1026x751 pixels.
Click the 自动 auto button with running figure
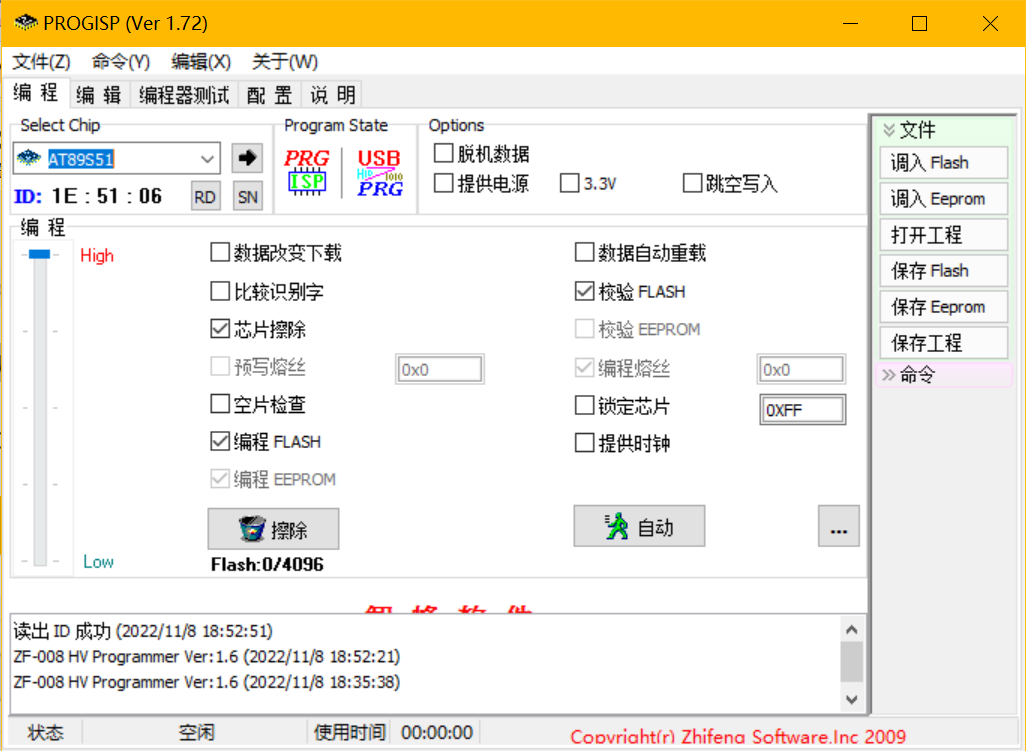click(639, 527)
